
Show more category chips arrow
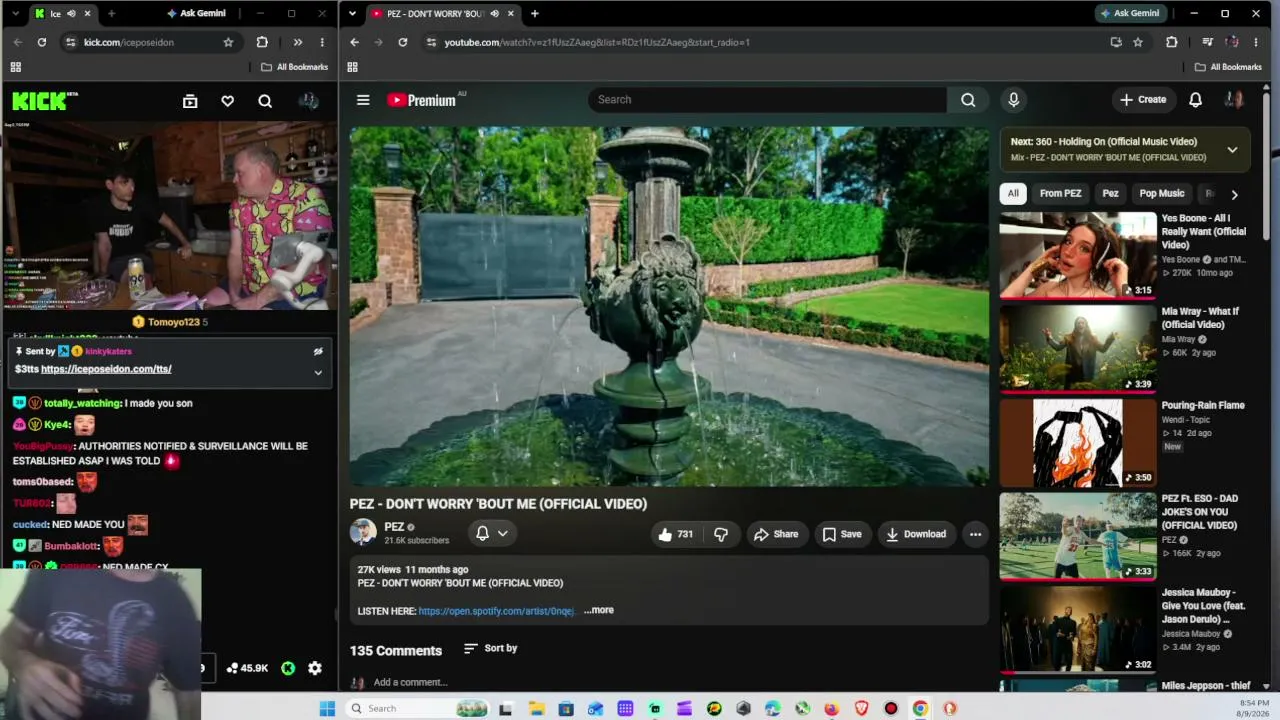point(1234,194)
